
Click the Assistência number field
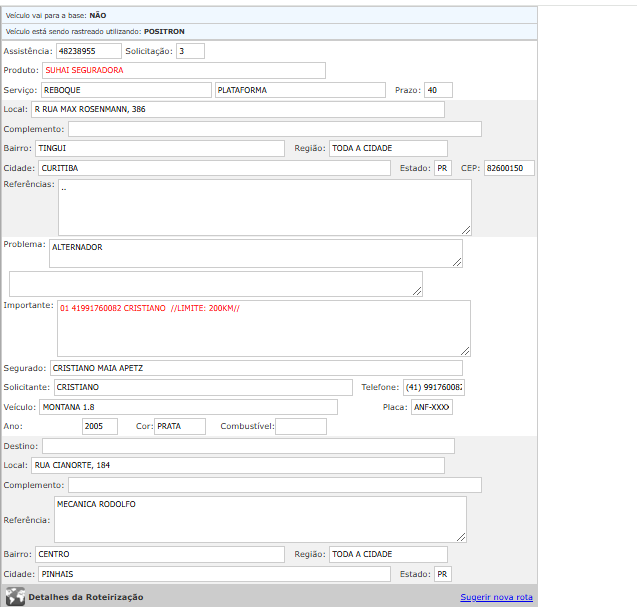point(88,51)
